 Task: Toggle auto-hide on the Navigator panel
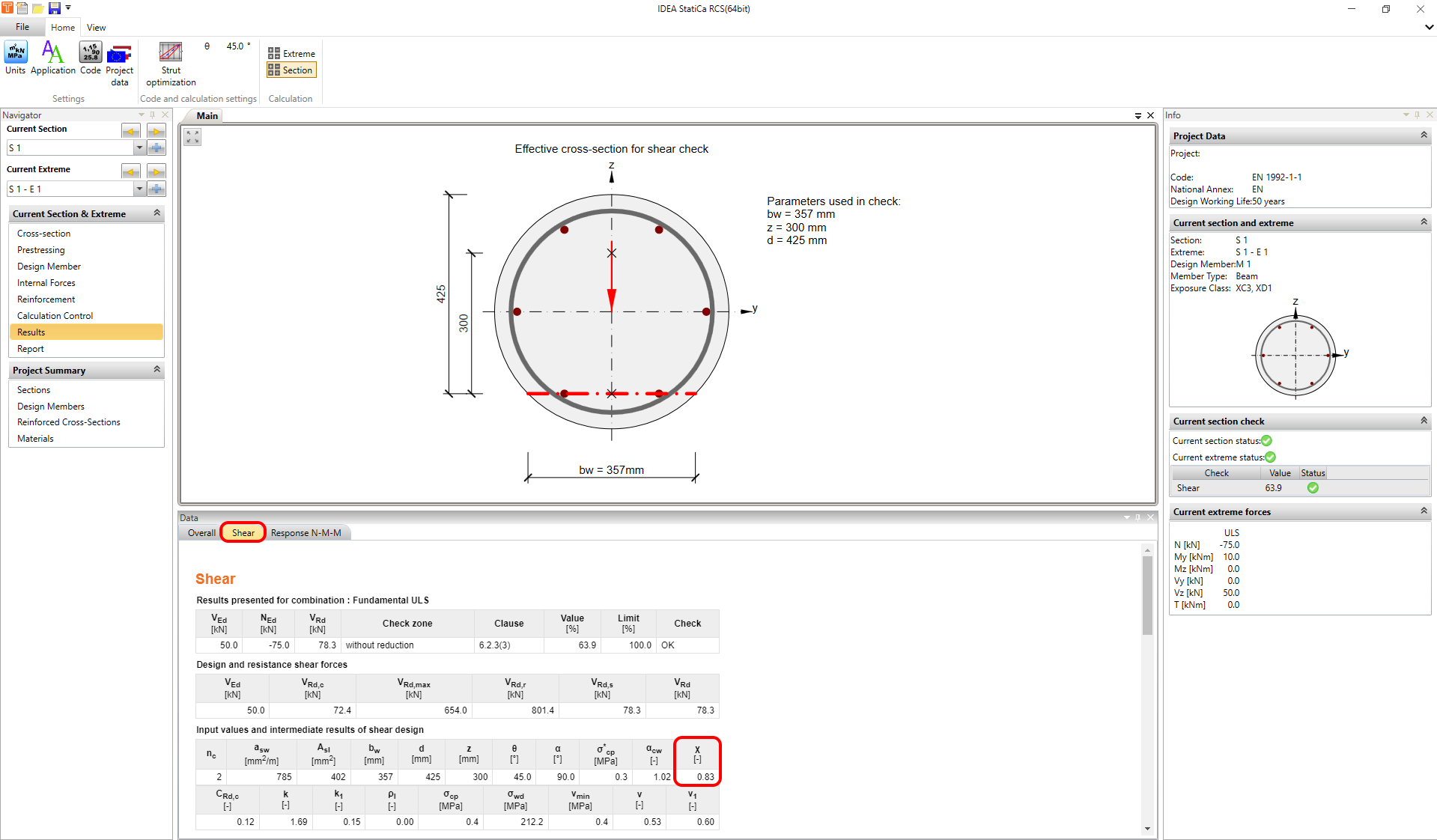[x=153, y=115]
